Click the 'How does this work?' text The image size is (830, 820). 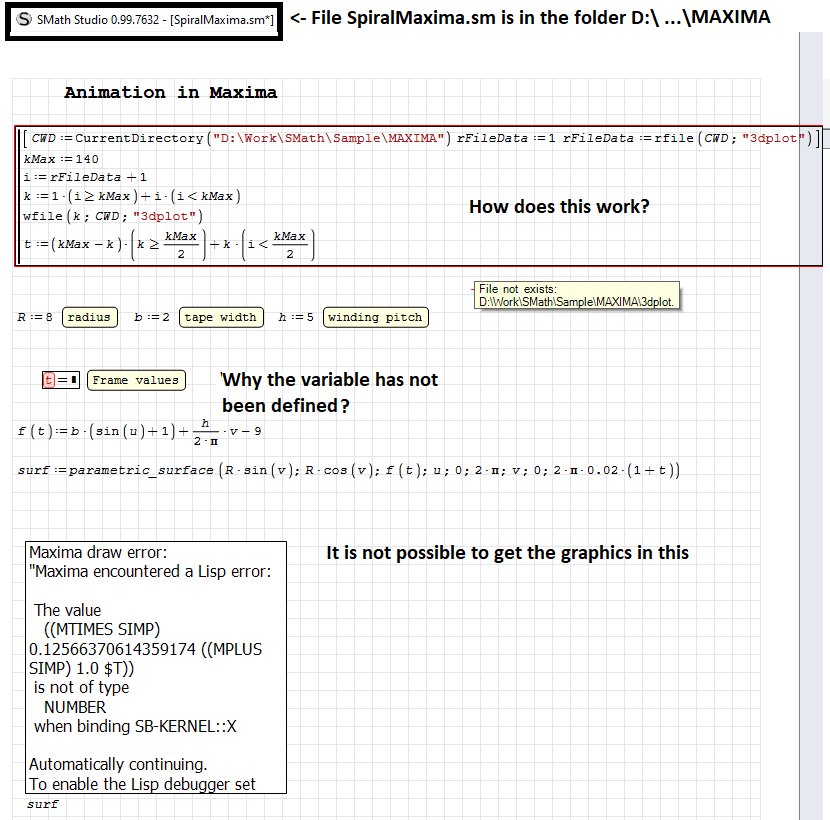559,207
